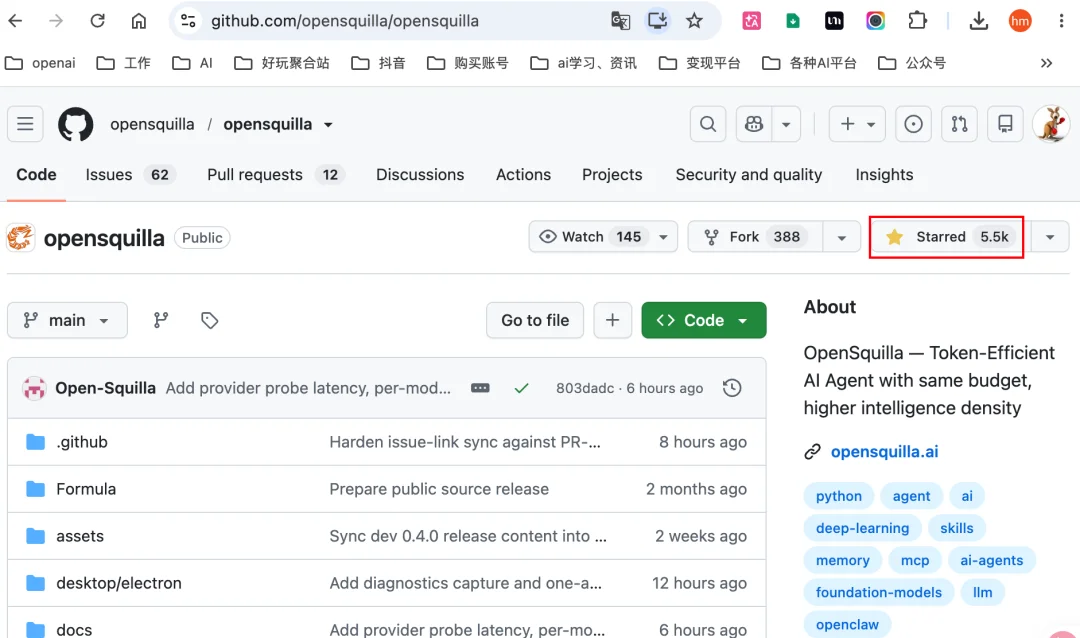Open the kangaroo user avatar menu

(1051, 124)
